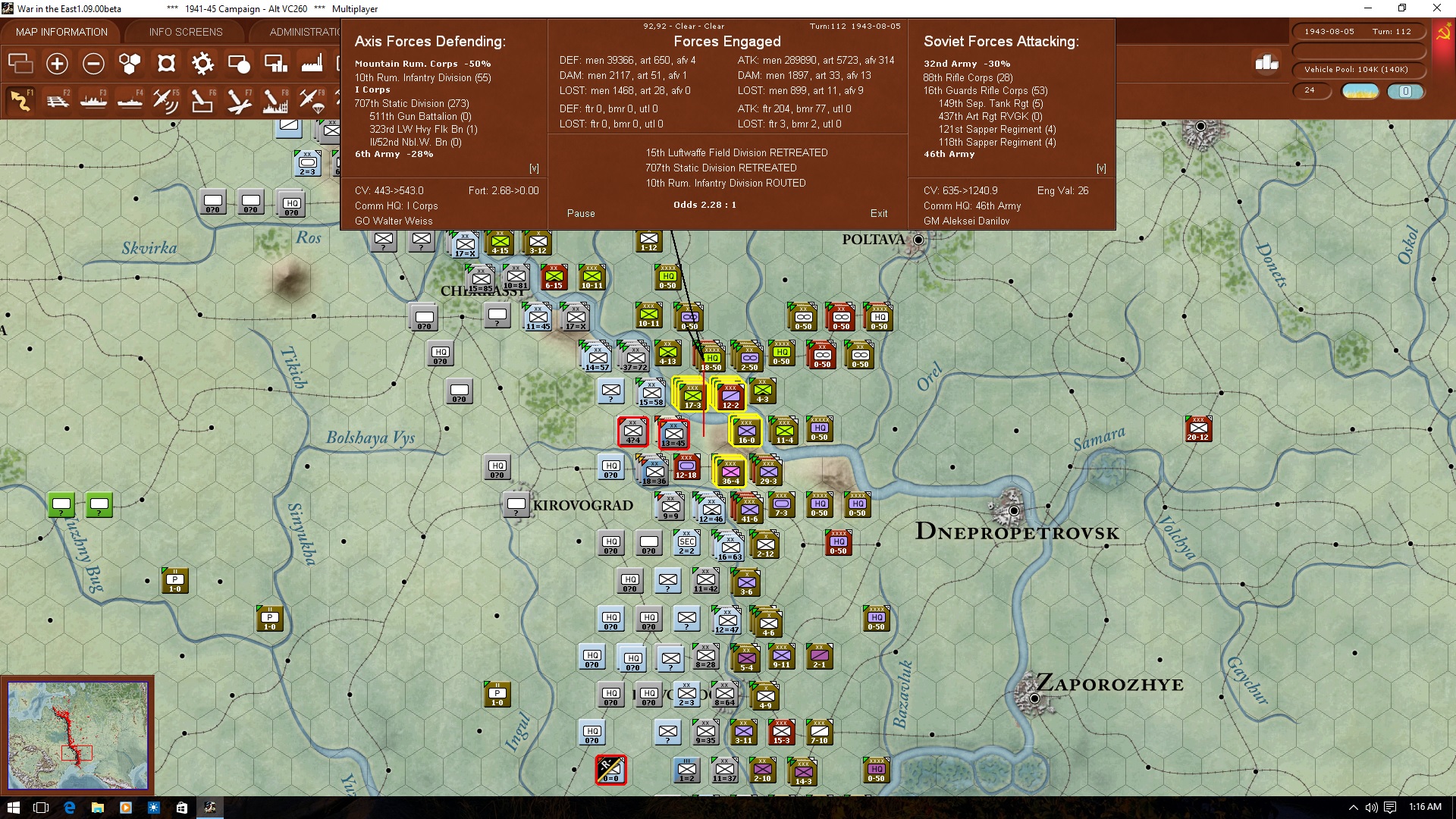This screenshot has width=1456, height=819.
Task: Select F3 naval transport mode
Action: pyautogui.click(x=93, y=100)
